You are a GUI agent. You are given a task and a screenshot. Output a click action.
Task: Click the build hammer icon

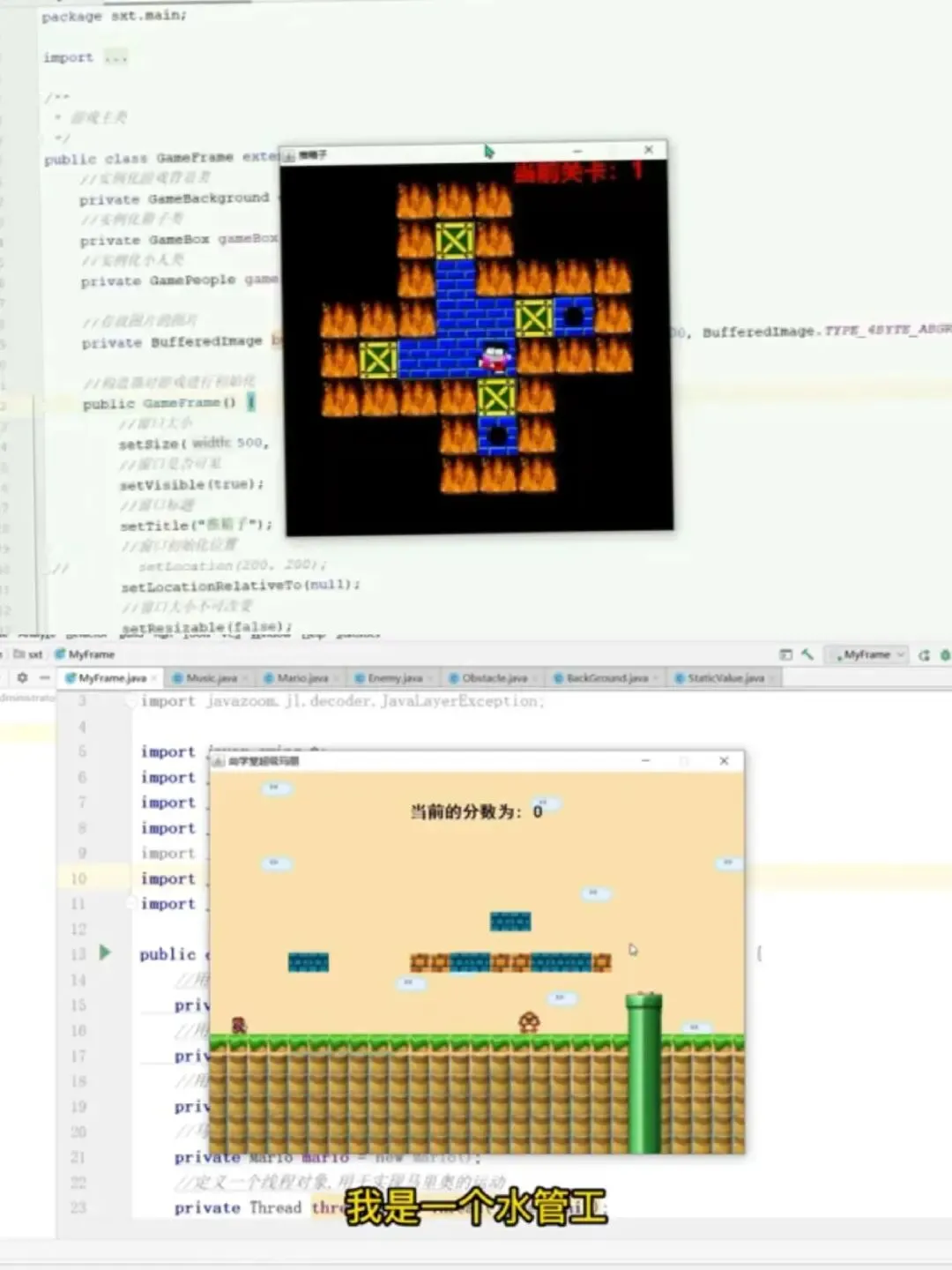pos(807,654)
